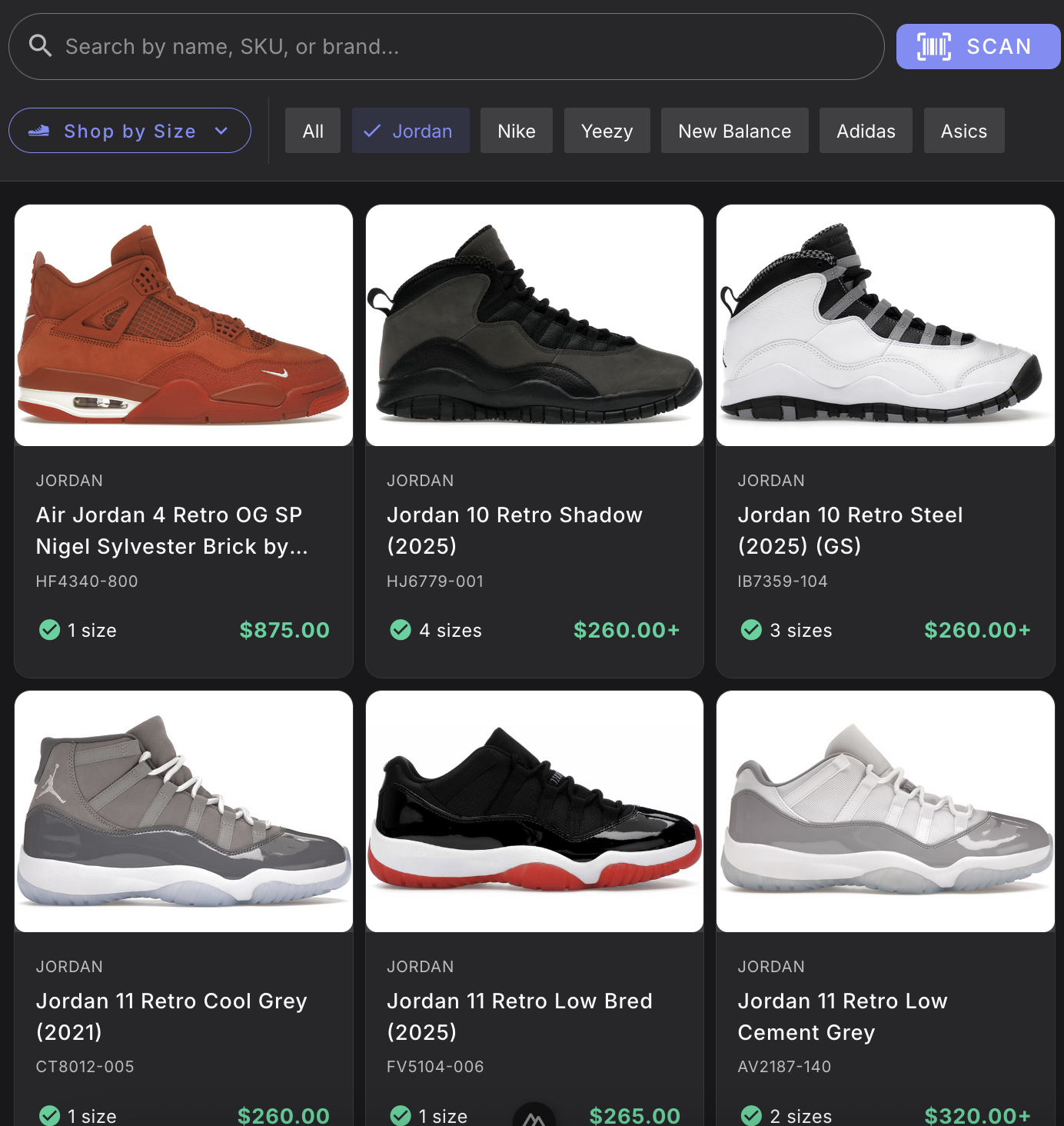Click SKU IB7359-104
Screen dimensions: 1064x1126
(x=783, y=581)
